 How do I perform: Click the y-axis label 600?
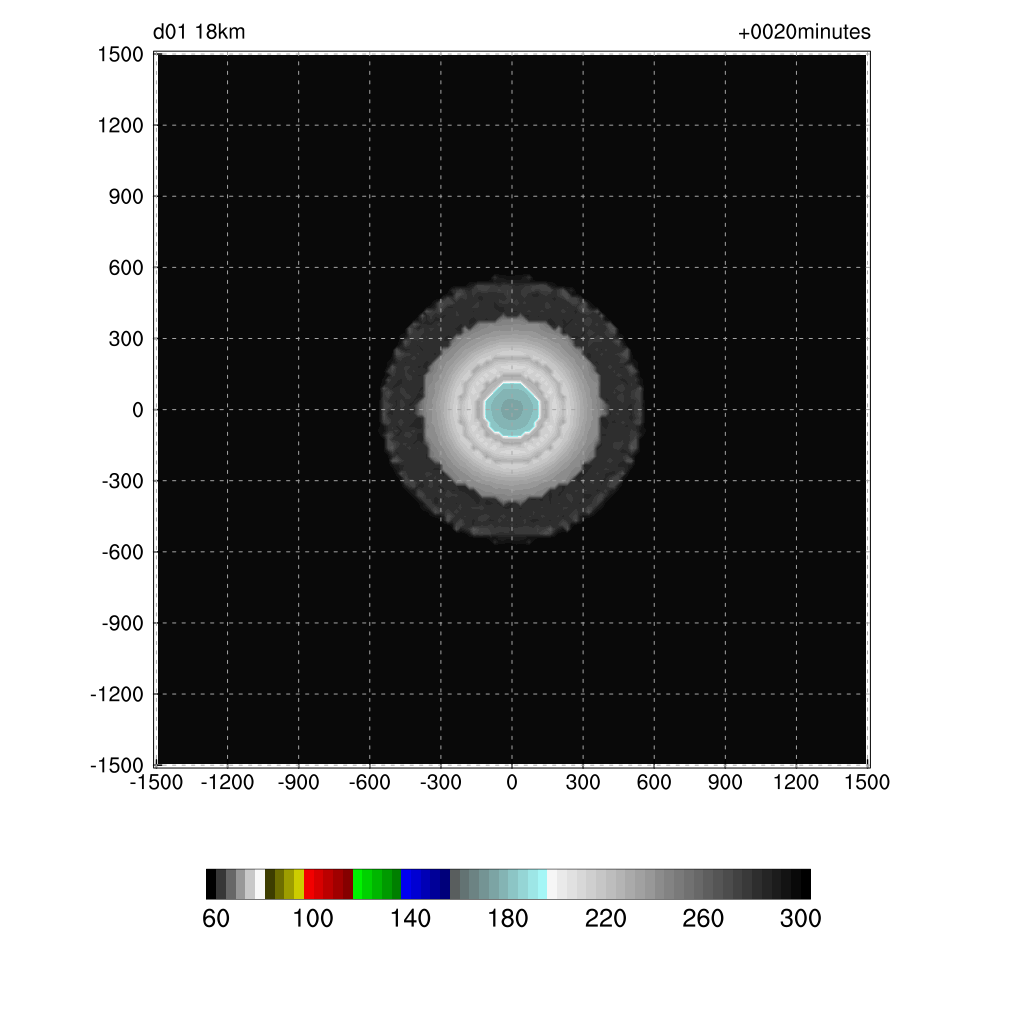point(125,267)
